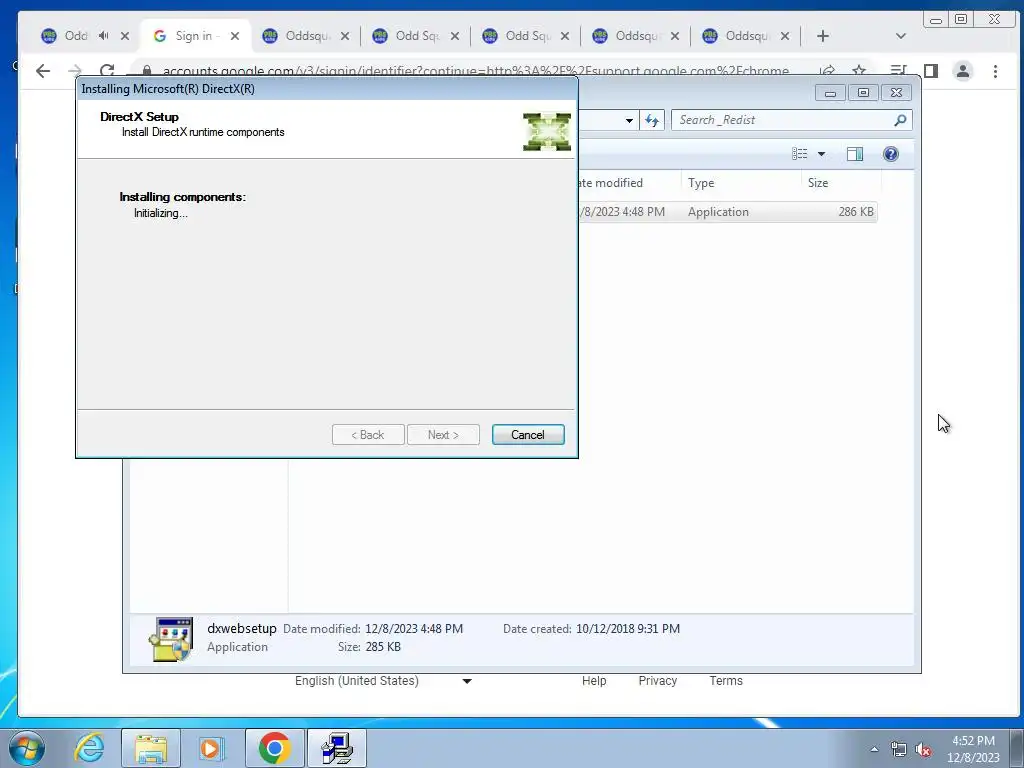Minimize the Explorer _Redist window
1024x768 pixels.
pos(830,93)
